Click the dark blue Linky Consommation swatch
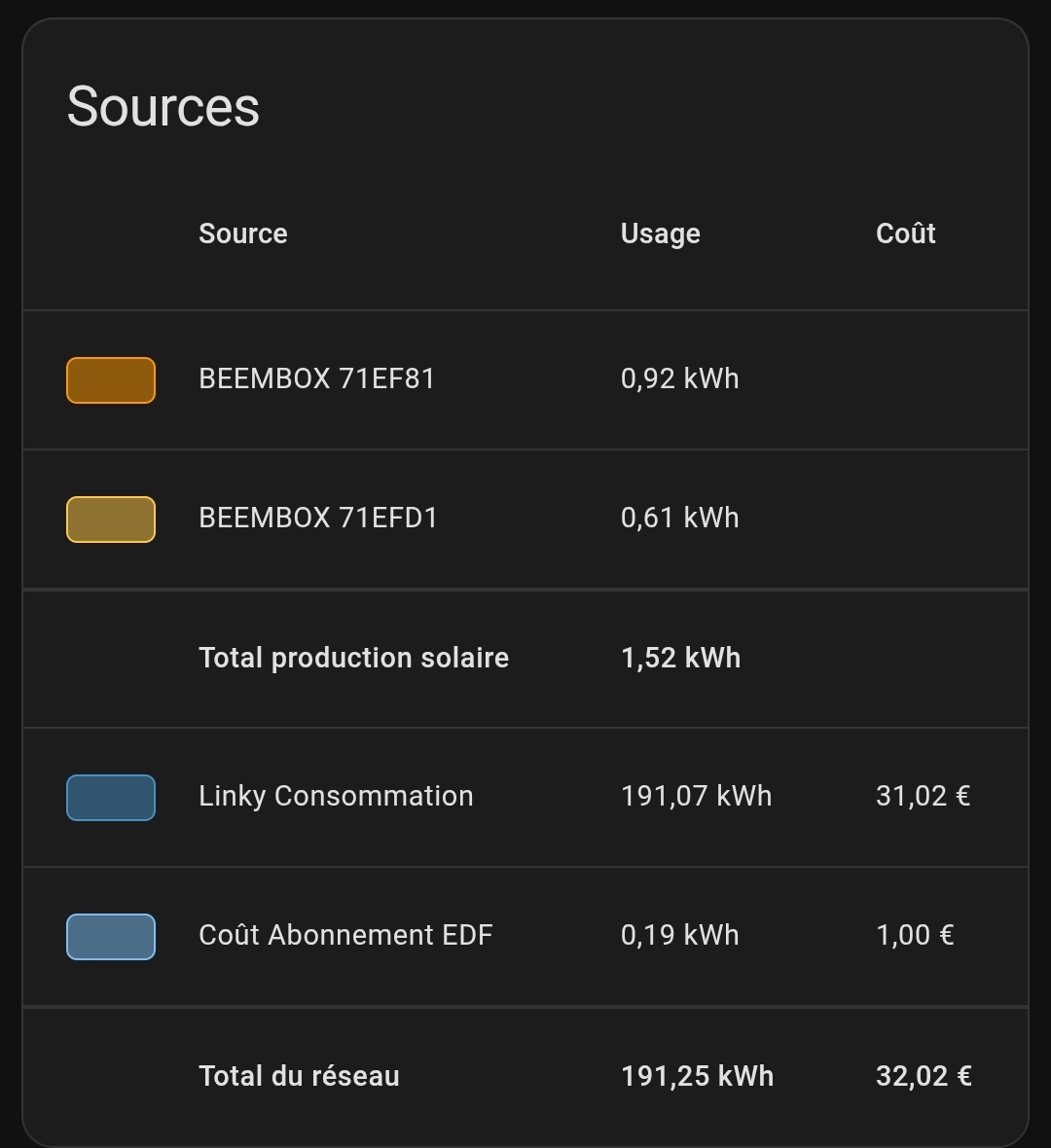The height and width of the screenshot is (1148, 1051). pyautogui.click(x=110, y=797)
